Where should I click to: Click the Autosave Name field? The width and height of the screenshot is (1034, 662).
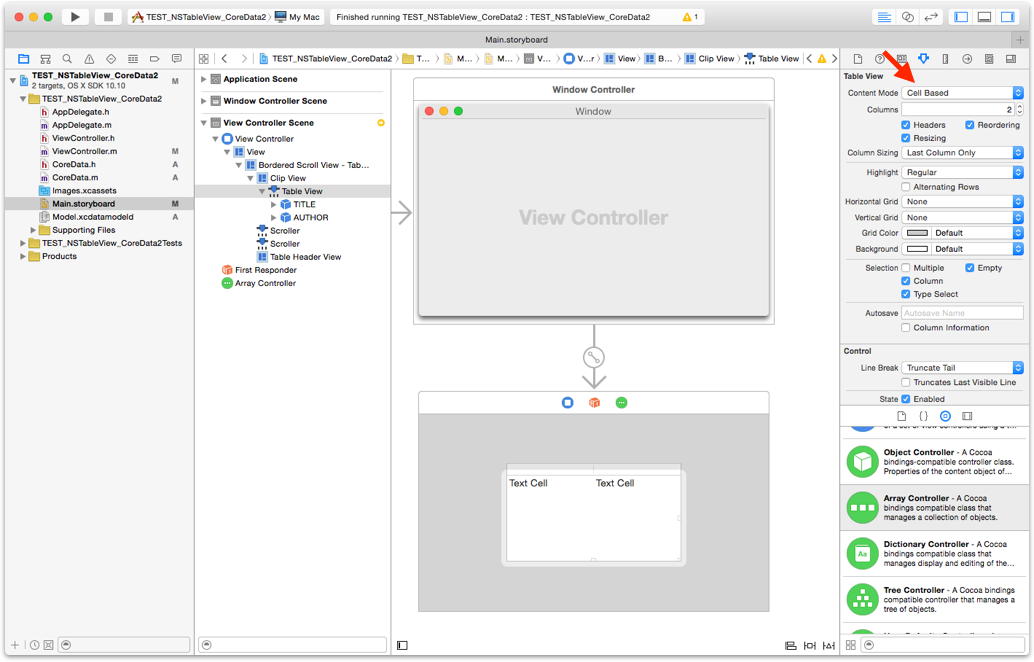pos(962,313)
